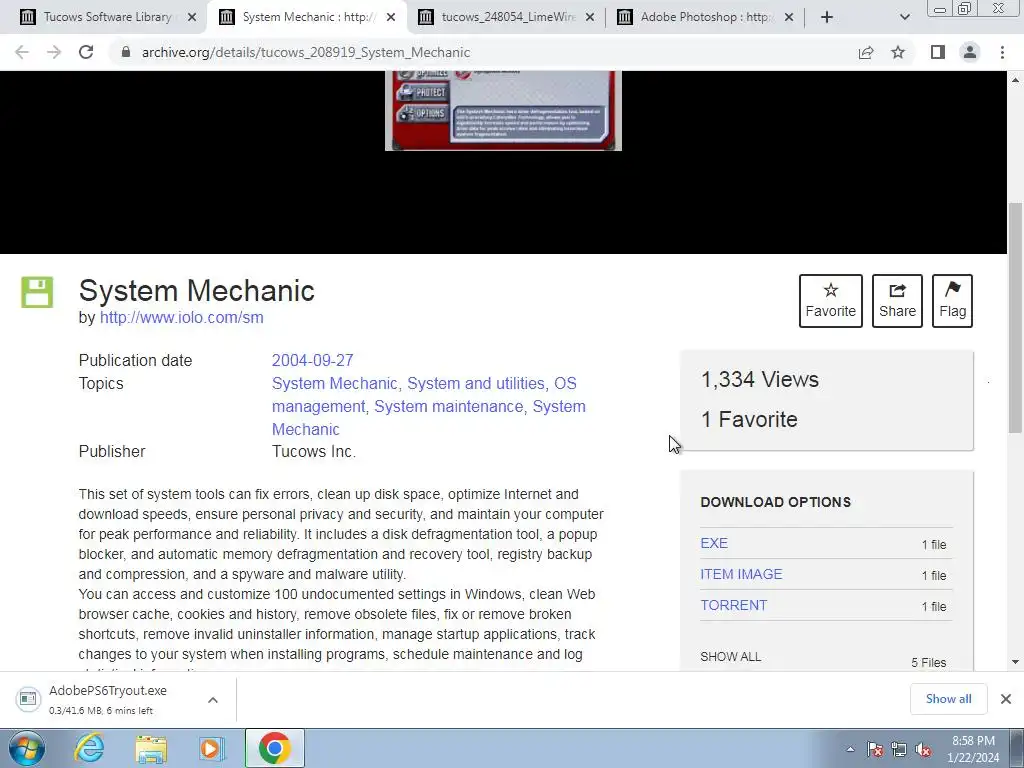Click the address bar URL
The image size is (1024, 768).
pyautogui.click(x=306, y=52)
